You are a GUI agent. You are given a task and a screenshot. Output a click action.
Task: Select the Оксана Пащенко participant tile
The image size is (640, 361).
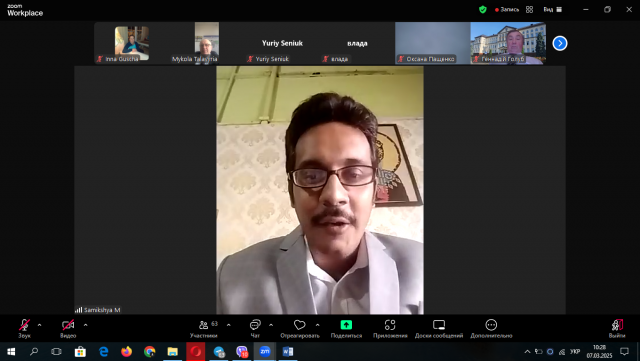click(x=432, y=43)
